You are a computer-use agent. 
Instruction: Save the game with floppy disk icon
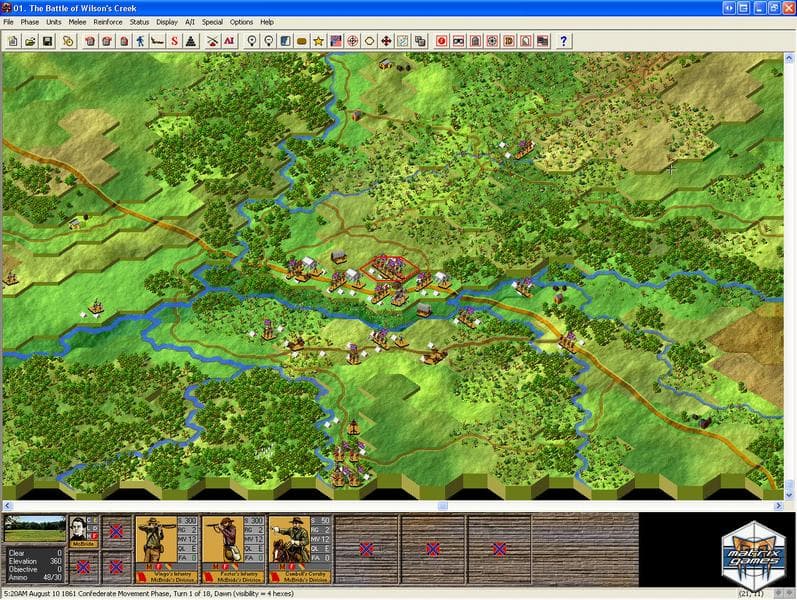[47, 41]
